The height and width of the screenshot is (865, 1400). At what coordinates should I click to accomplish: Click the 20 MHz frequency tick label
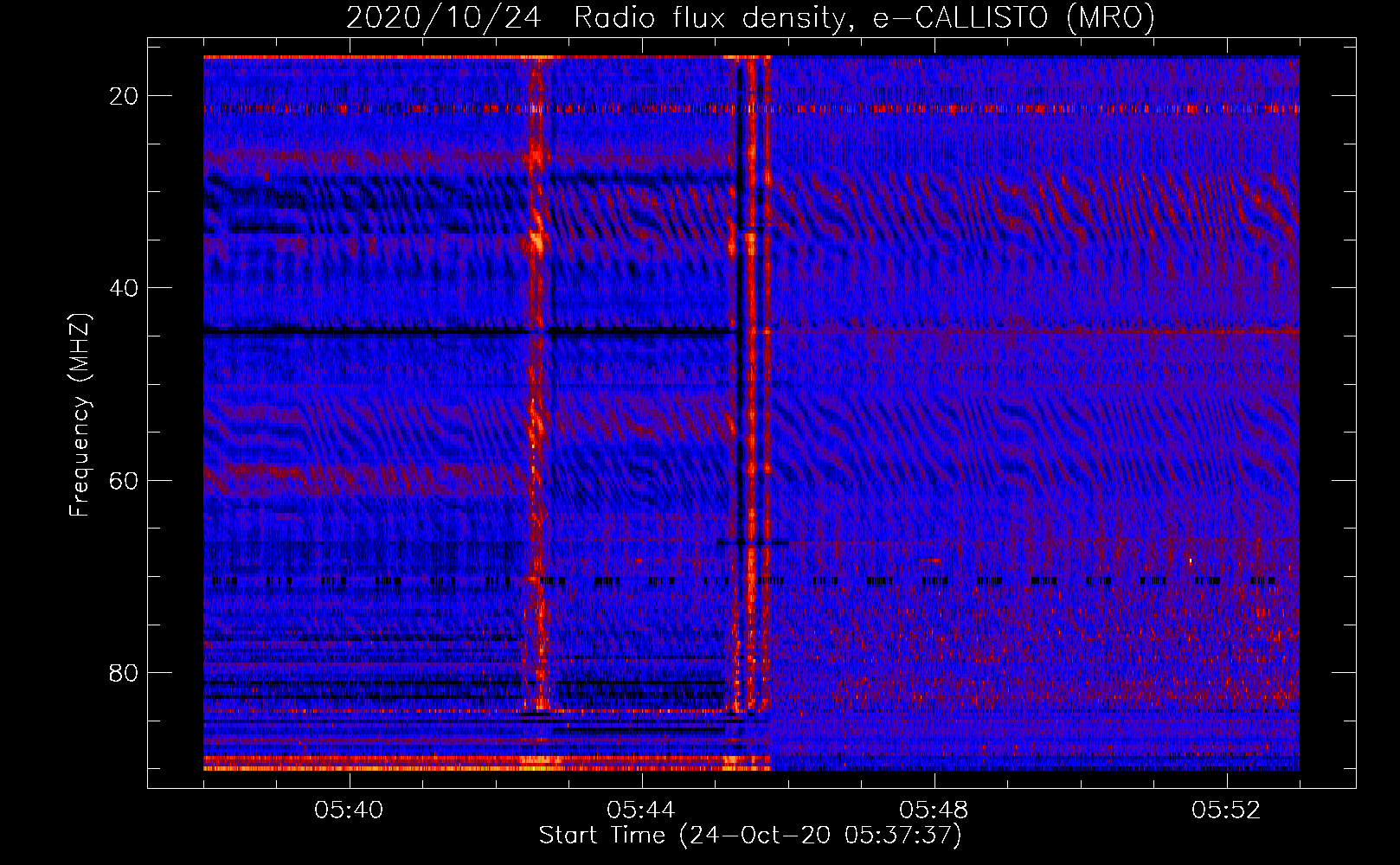point(124,96)
